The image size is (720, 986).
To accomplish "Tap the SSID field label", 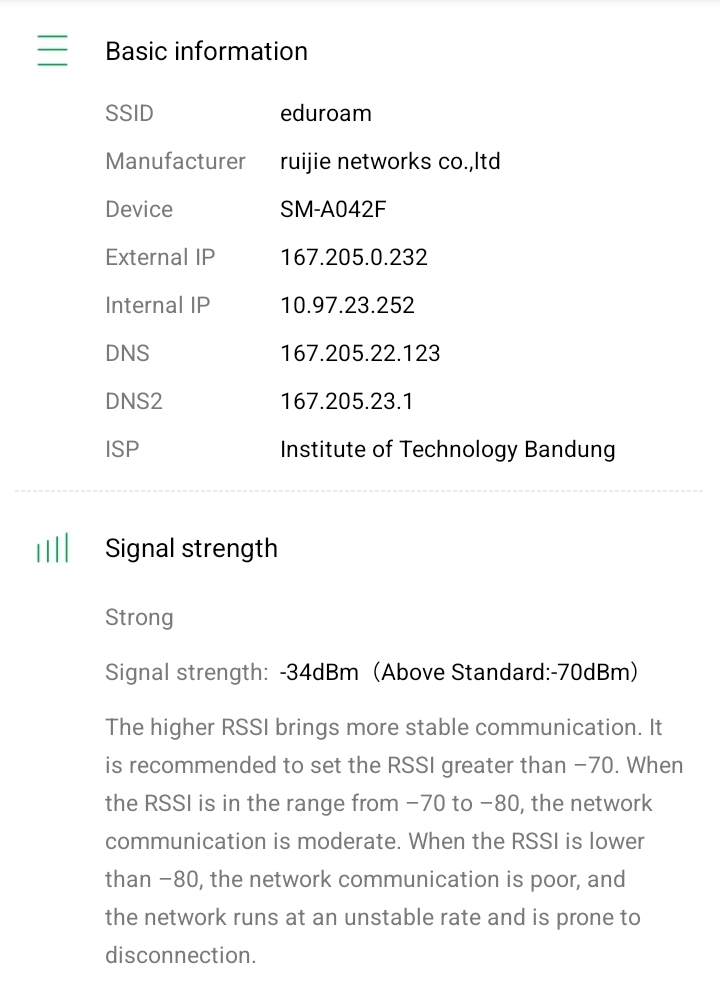I will [130, 113].
